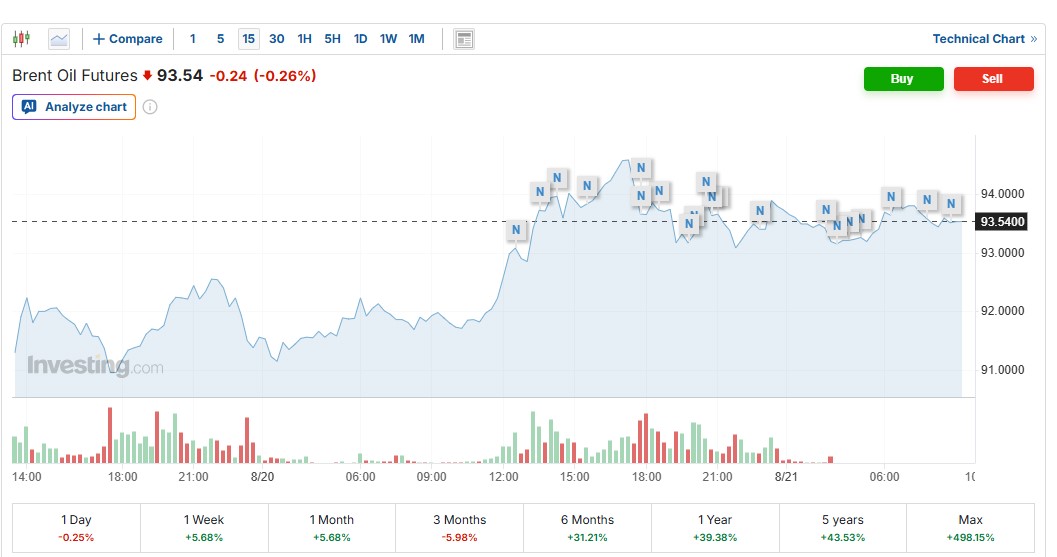Screen dimensions: 1057x557
Task: Click the 93.5400 current price label
Action: [1002, 222]
